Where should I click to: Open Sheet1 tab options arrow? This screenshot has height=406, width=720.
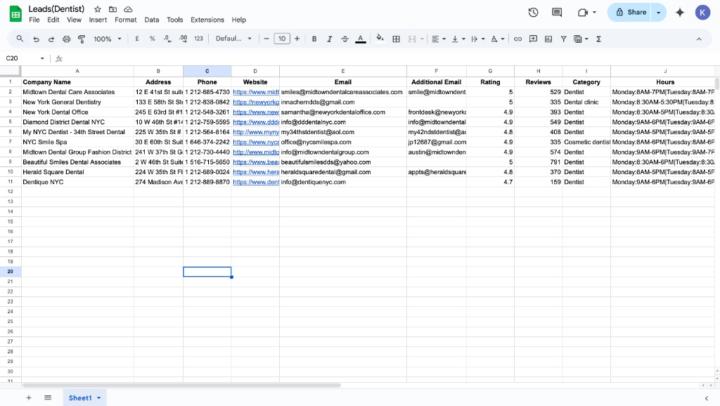(99, 398)
